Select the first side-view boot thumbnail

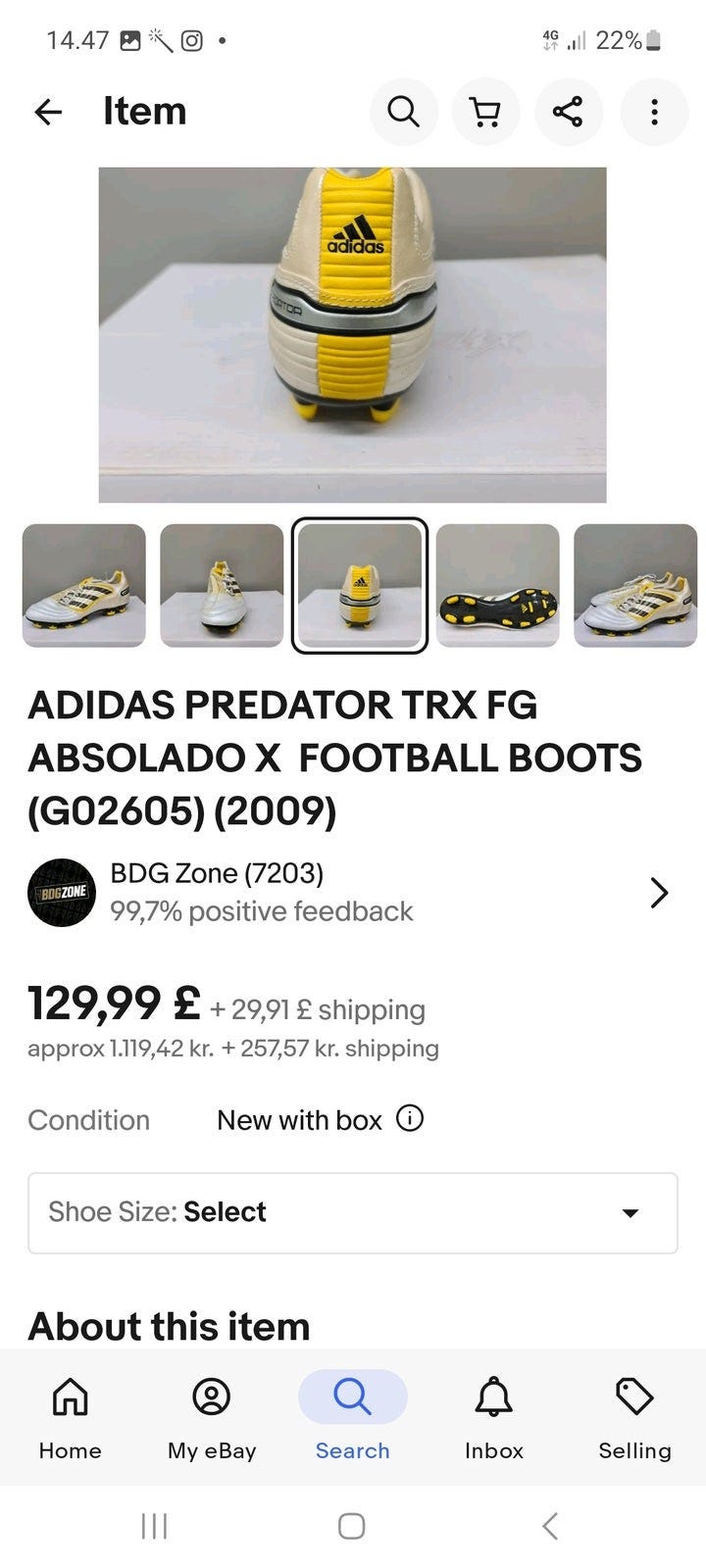pyautogui.click(x=84, y=585)
